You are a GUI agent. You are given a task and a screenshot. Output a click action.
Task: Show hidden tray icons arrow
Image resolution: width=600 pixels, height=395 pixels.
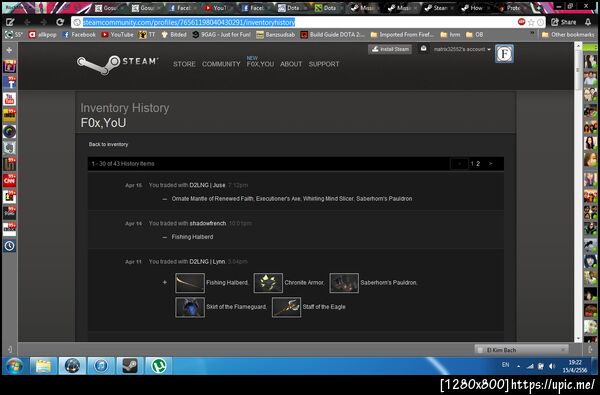[x=518, y=366]
